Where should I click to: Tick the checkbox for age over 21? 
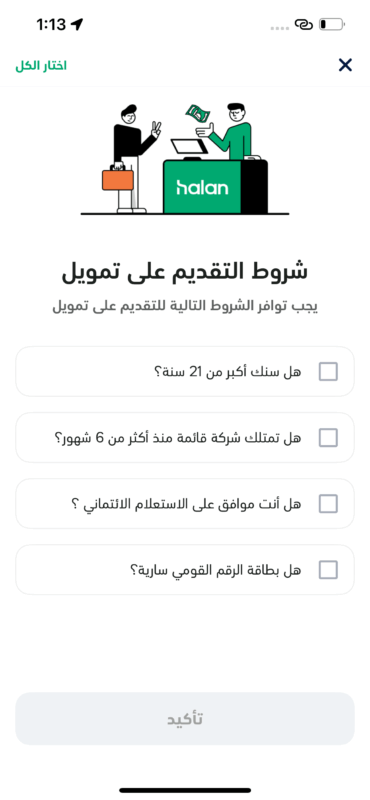point(328,371)
